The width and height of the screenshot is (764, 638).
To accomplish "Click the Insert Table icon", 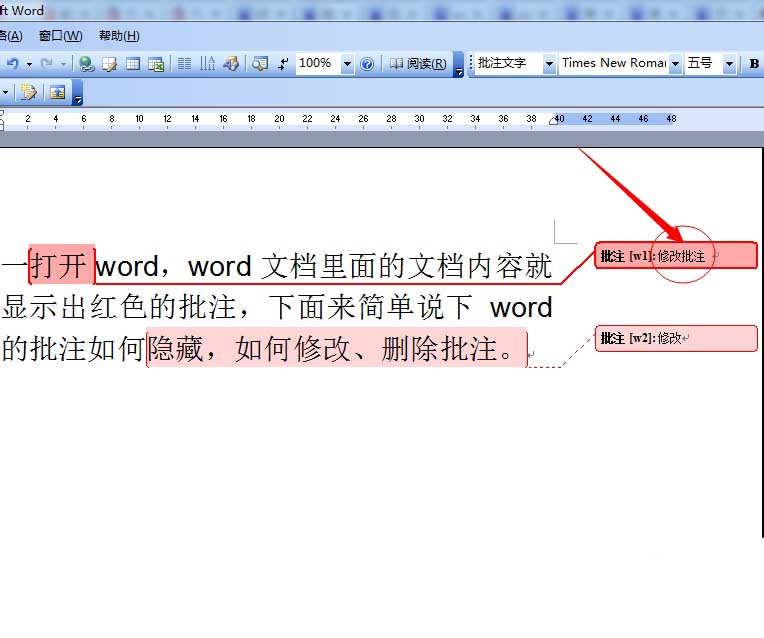I will pyautogui.click(x=133, y=64).
